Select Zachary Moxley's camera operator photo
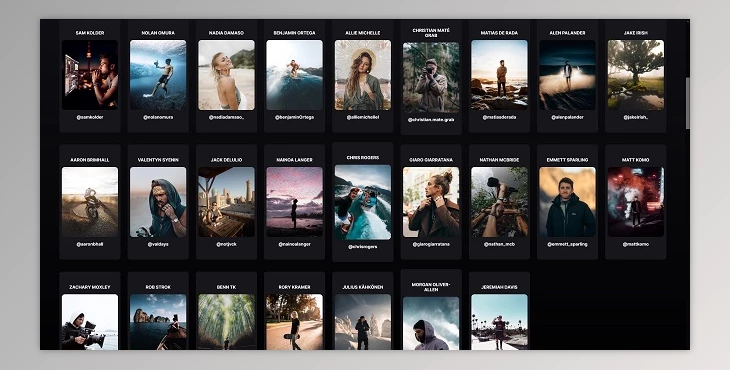The width and height of the screenshot is (730, 370). click(90, 322)
